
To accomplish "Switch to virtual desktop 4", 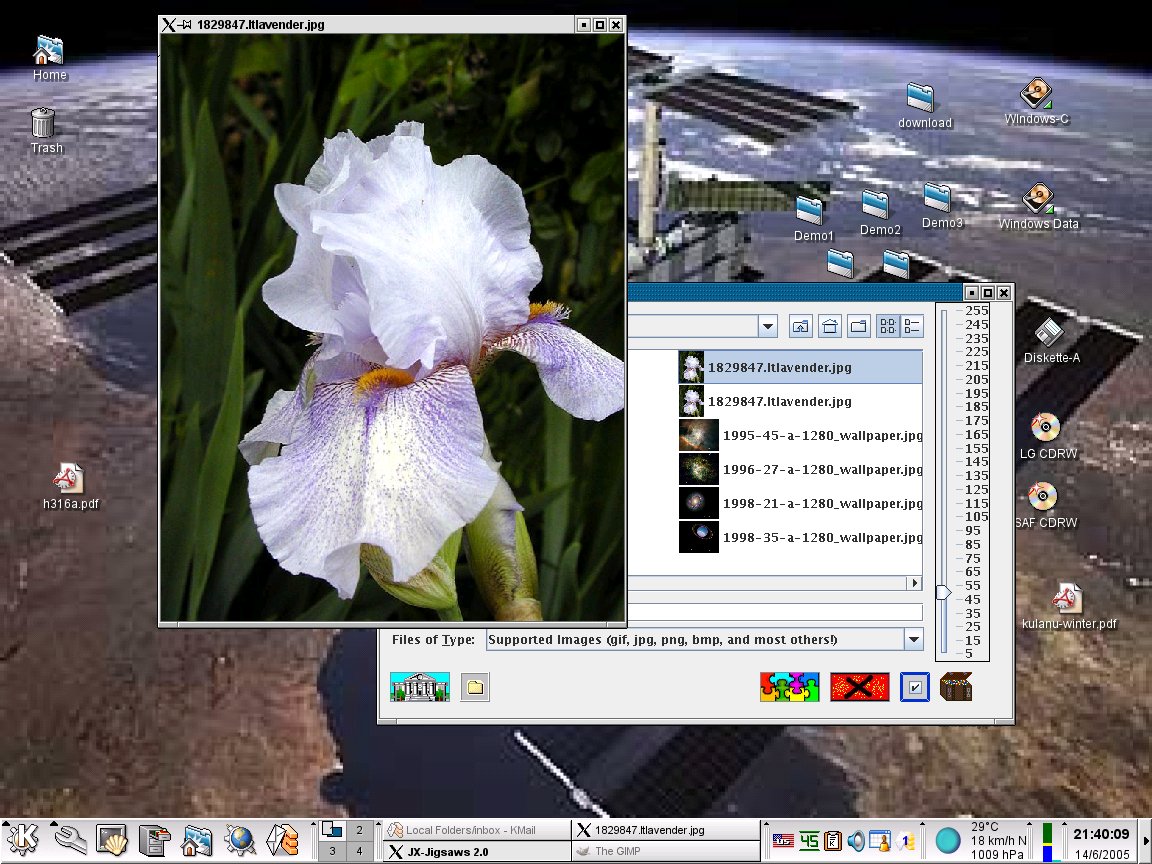I will click(359, 851).
